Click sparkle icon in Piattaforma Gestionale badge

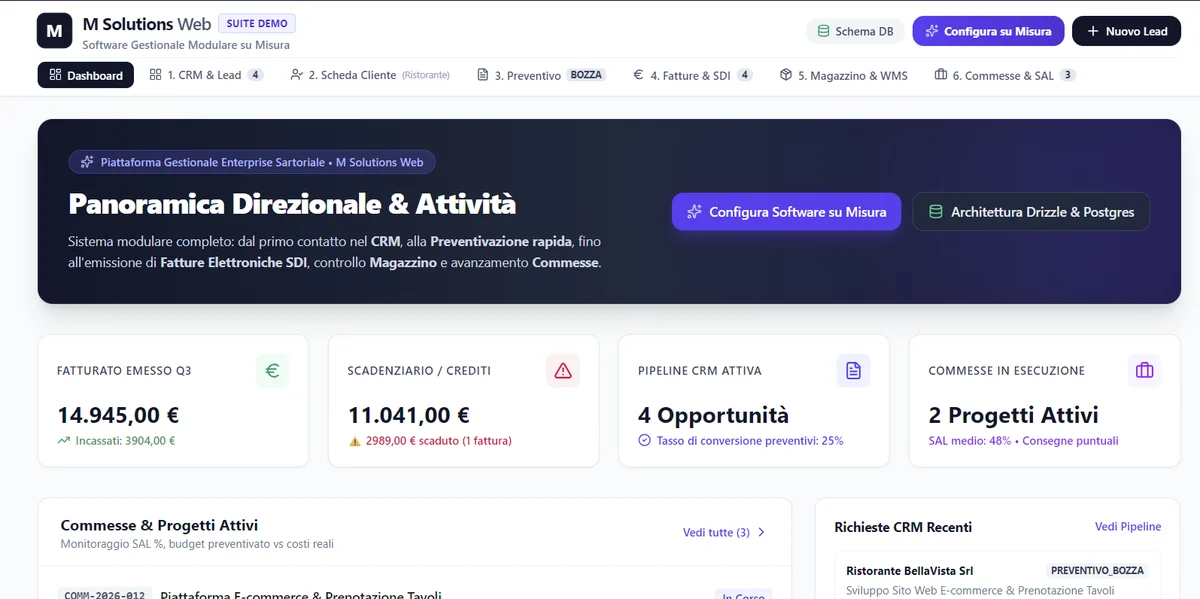(87, 162)
